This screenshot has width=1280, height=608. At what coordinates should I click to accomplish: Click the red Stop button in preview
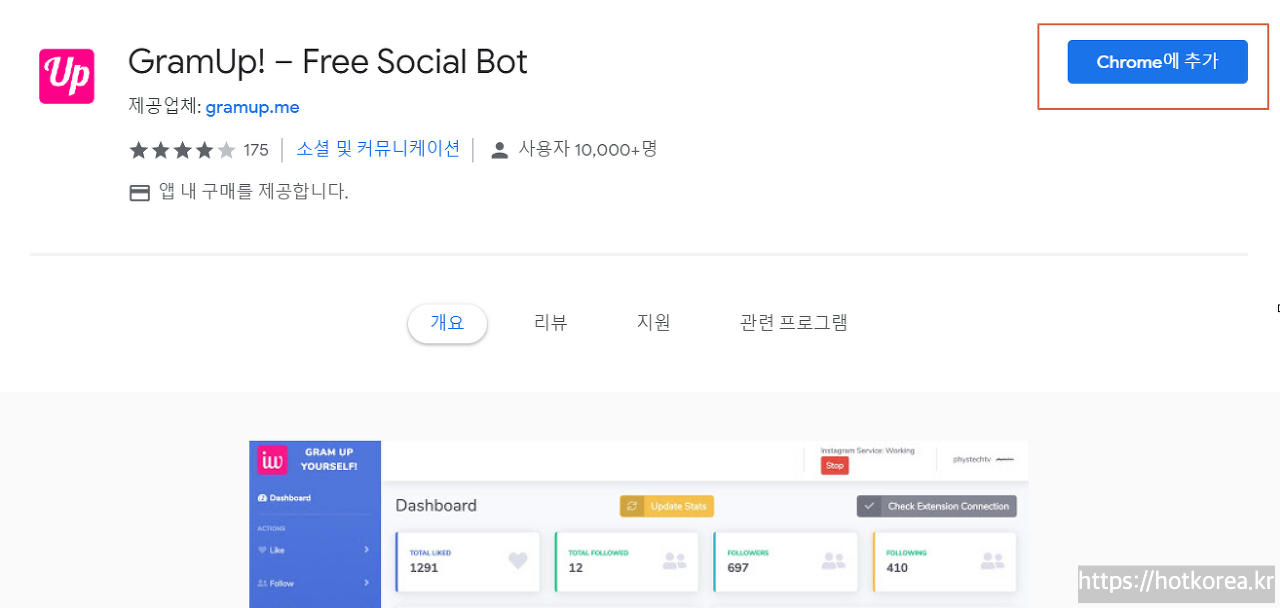pyautogui.click(x=834, y=465)
